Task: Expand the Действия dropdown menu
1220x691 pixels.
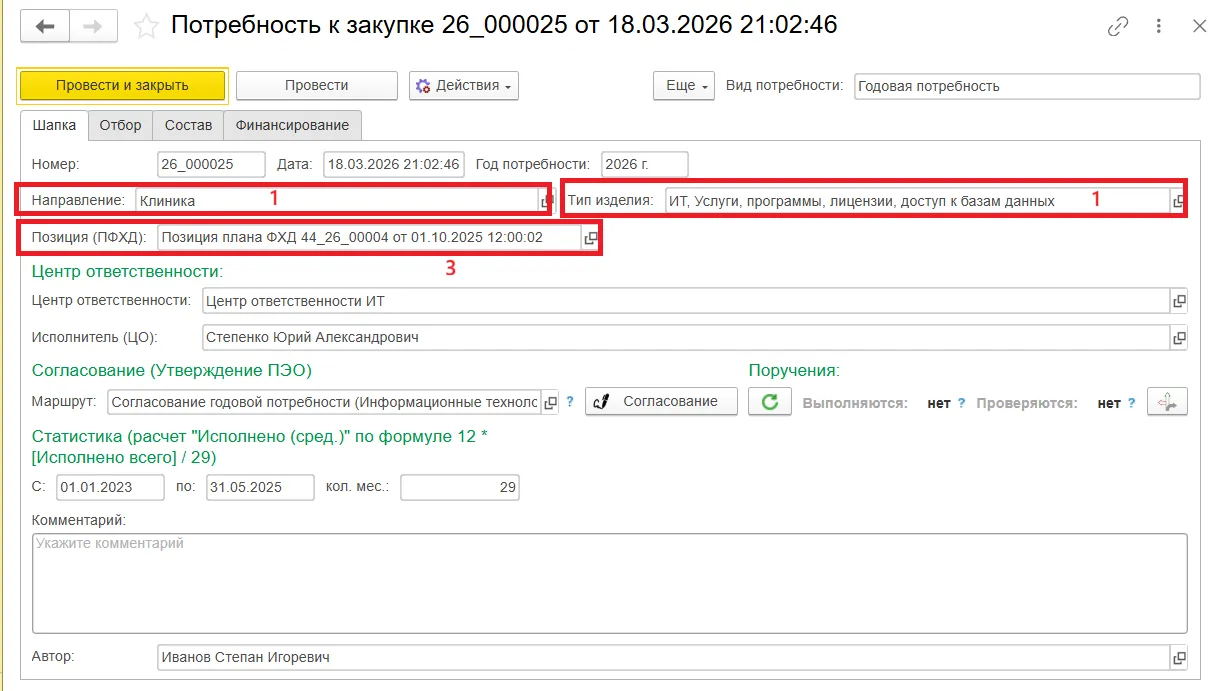Action: click(464, 86)
